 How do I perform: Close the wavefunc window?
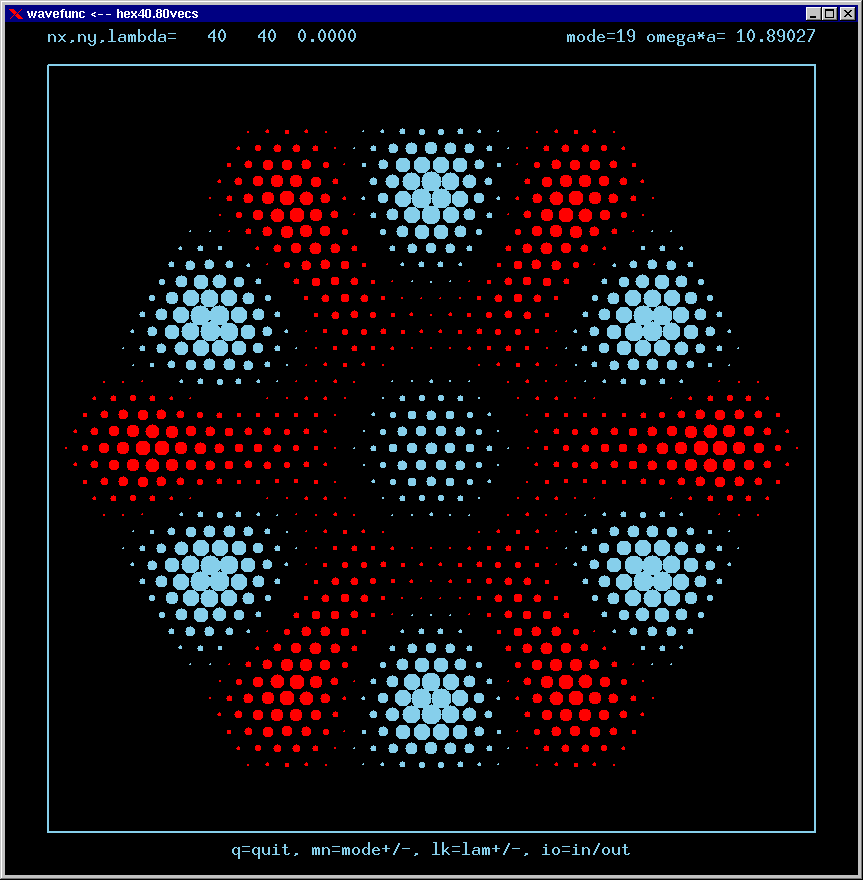847,13
